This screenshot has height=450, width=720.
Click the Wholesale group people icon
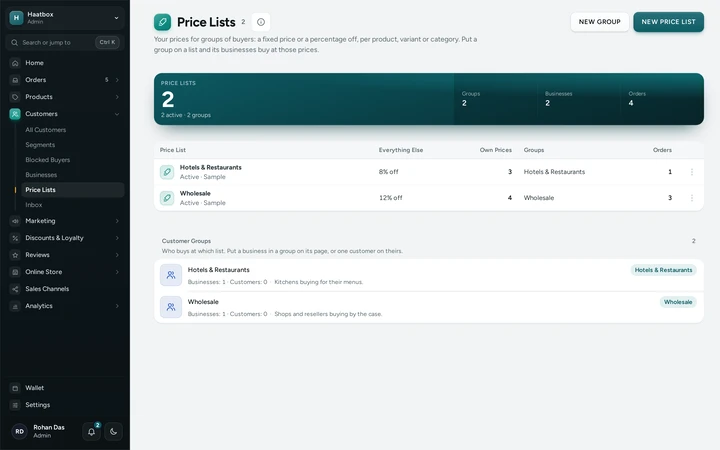point(171,307)
